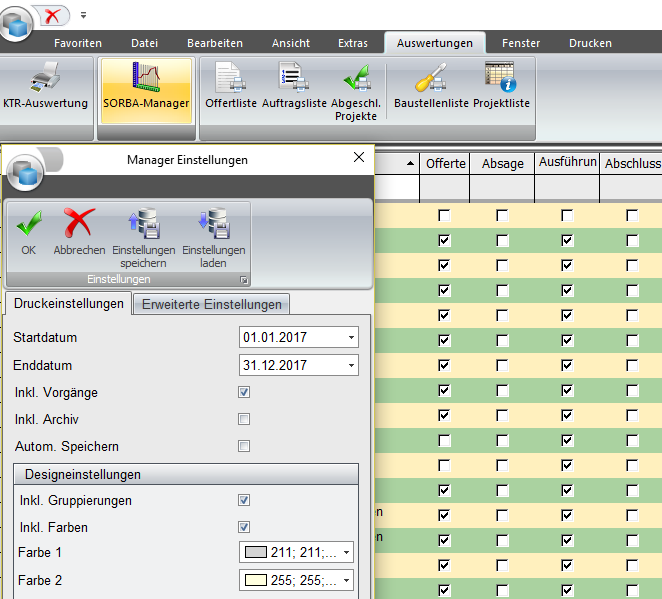Select the Druckeinstellungen tab
The width and height of the screenshot is (662, 599).
tap(68, 304)
